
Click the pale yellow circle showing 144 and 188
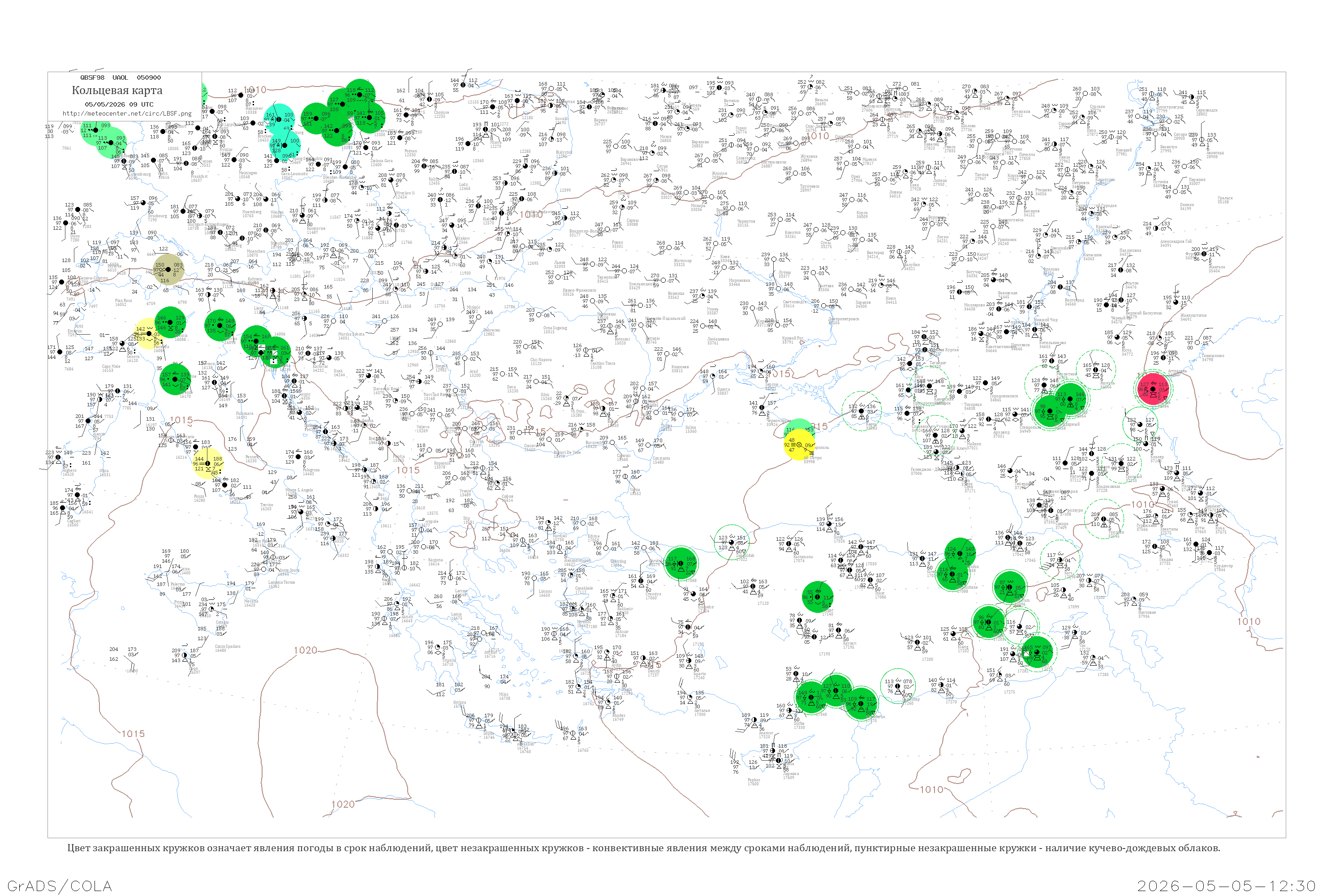207,463
